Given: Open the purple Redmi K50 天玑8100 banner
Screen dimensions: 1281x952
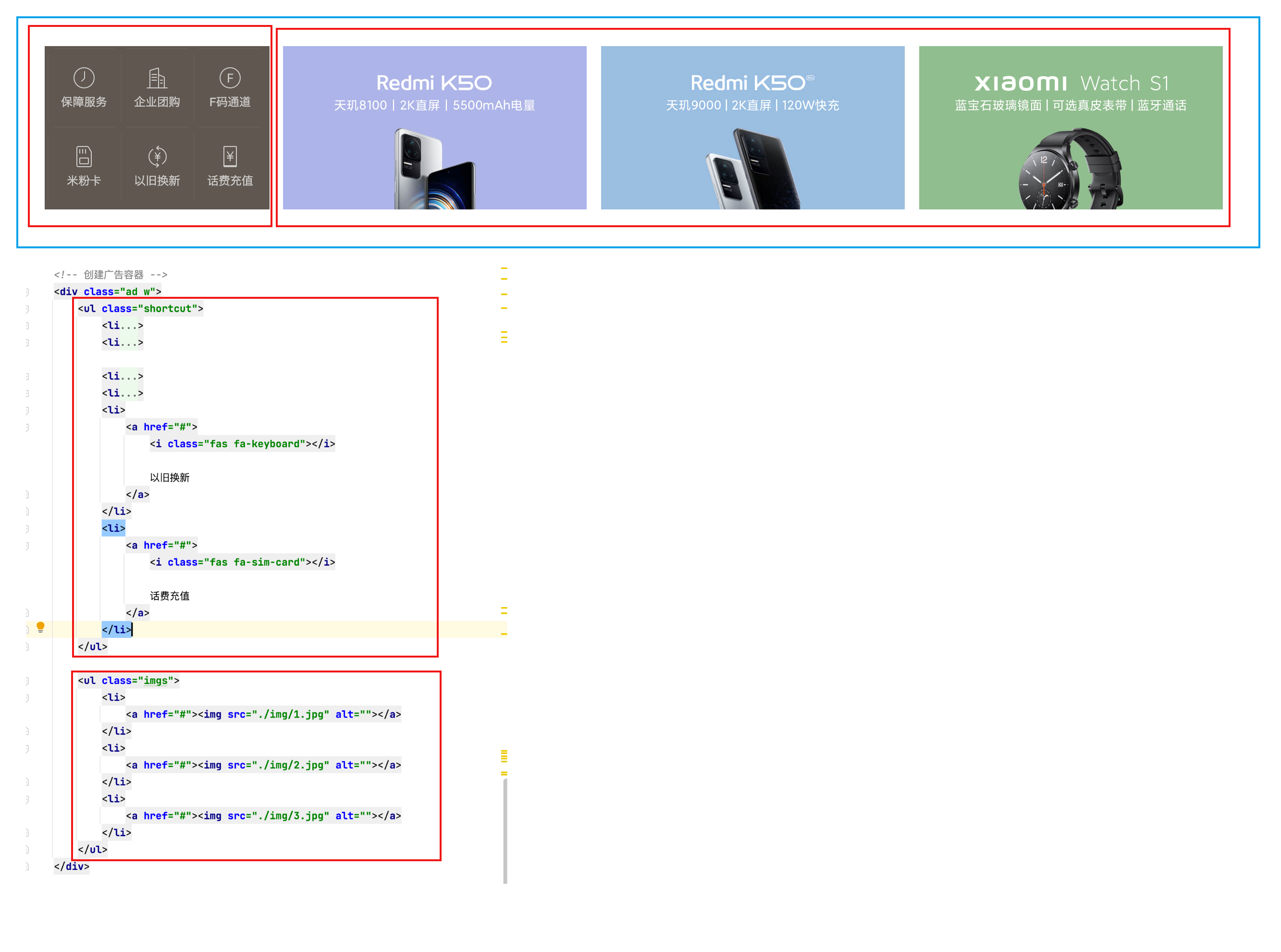Looking at the screenshot, I should click(435, 128).
